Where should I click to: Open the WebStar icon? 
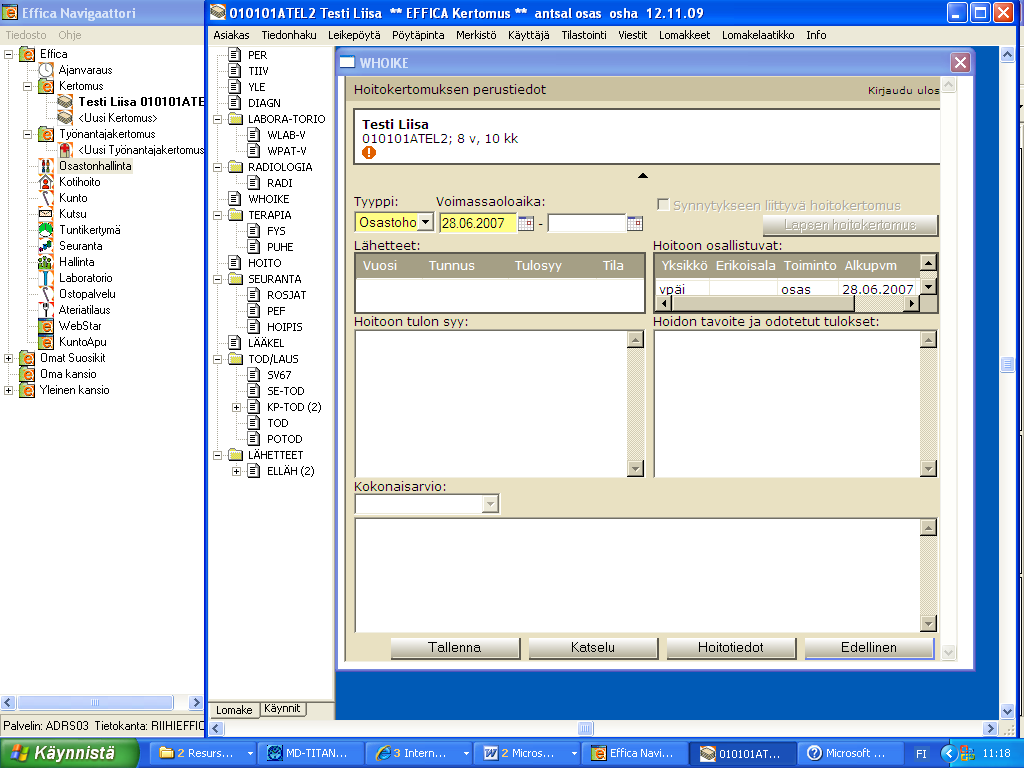point(46,326)
